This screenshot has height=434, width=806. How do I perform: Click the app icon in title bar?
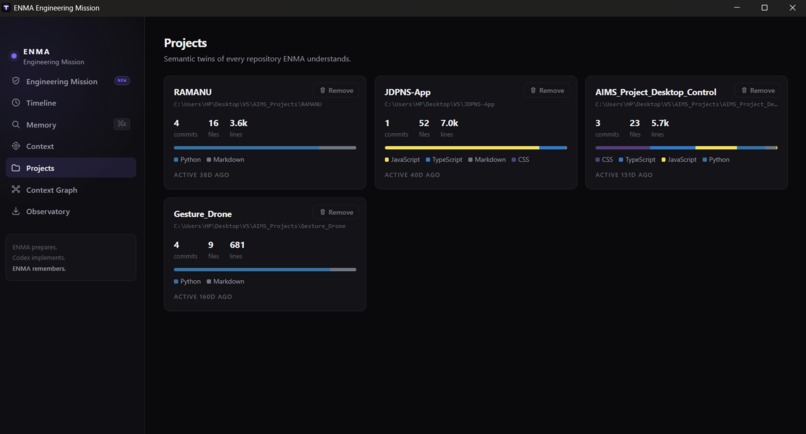(6, 8)
